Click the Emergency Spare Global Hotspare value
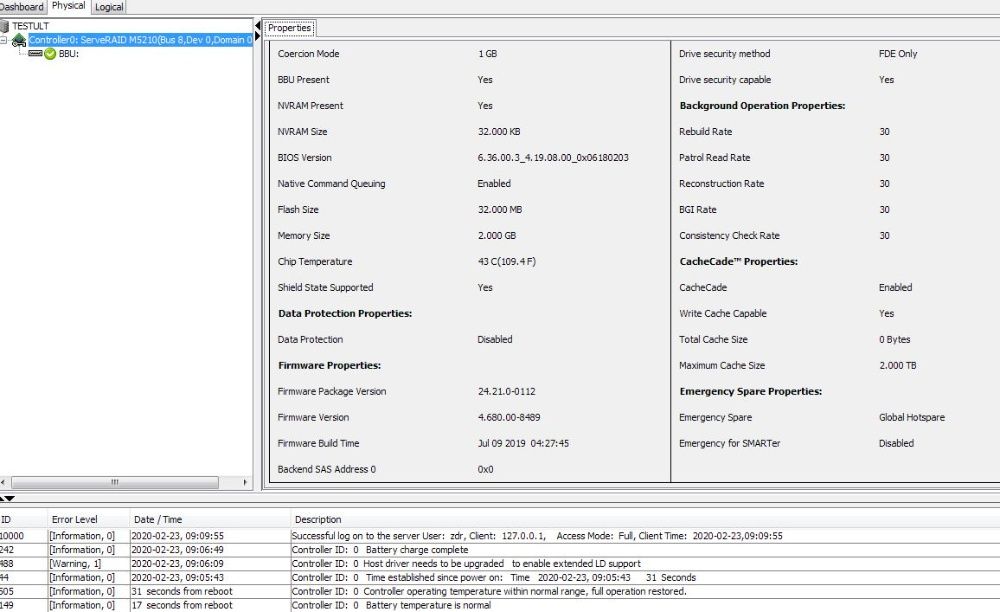Image resolution: width=1000 pixels, height=612 pixels. click(x=912, y=418)
